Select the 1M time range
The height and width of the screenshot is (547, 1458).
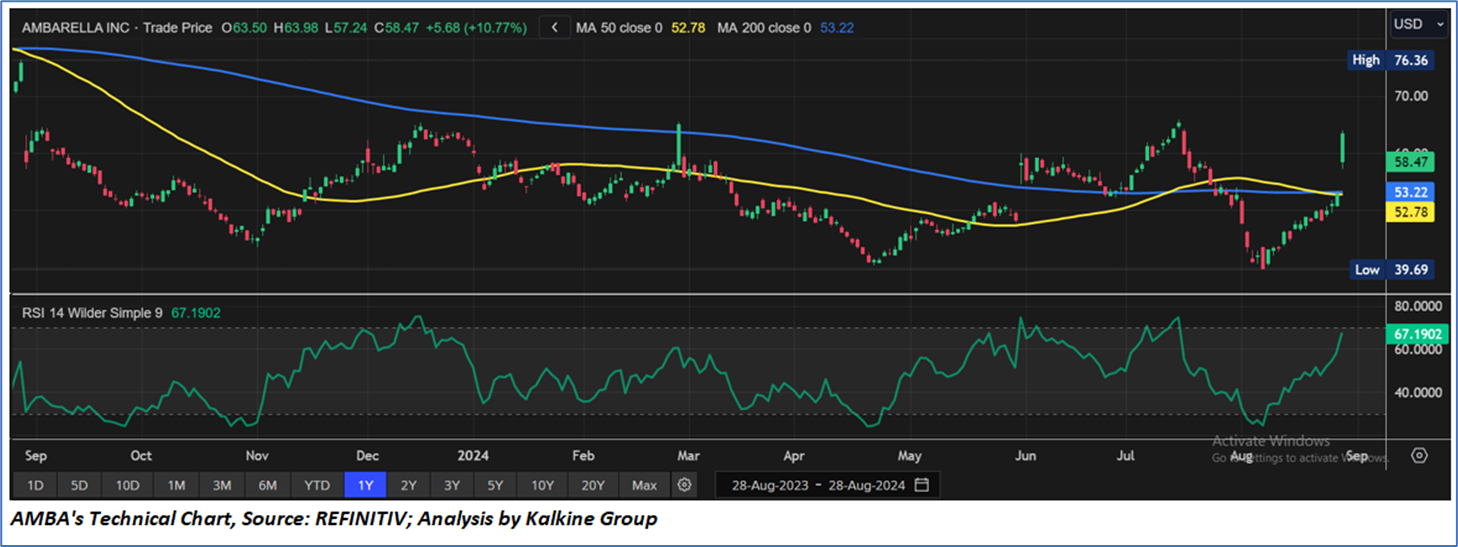click(176, 485)
